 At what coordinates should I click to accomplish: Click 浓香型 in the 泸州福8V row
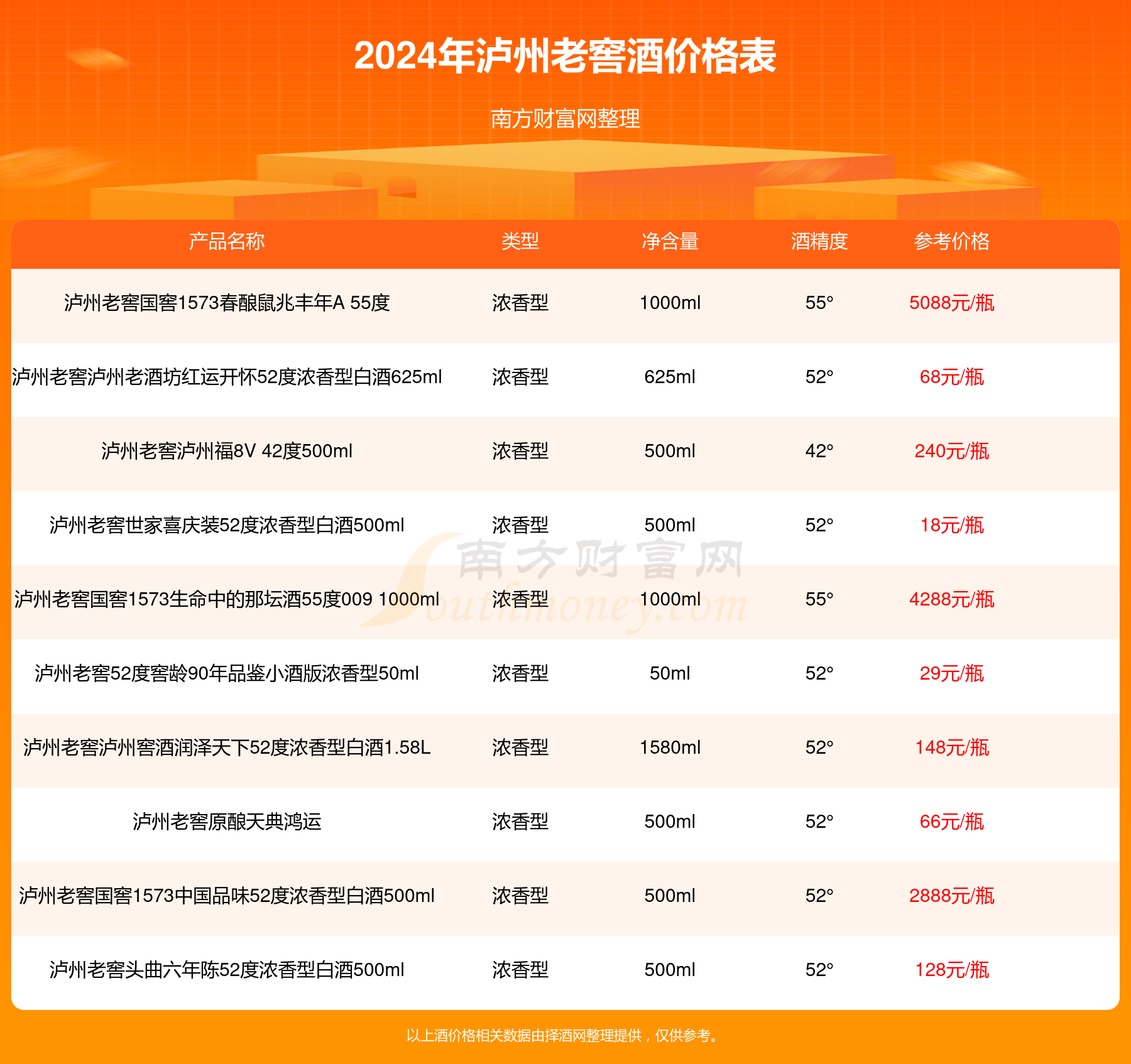[520, 451]
